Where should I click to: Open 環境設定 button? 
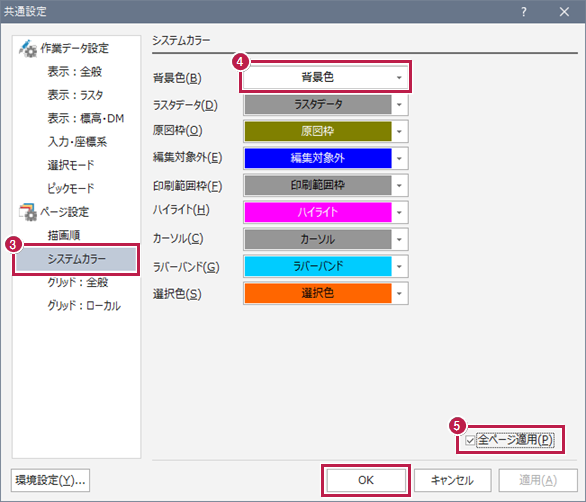(50, 480)
